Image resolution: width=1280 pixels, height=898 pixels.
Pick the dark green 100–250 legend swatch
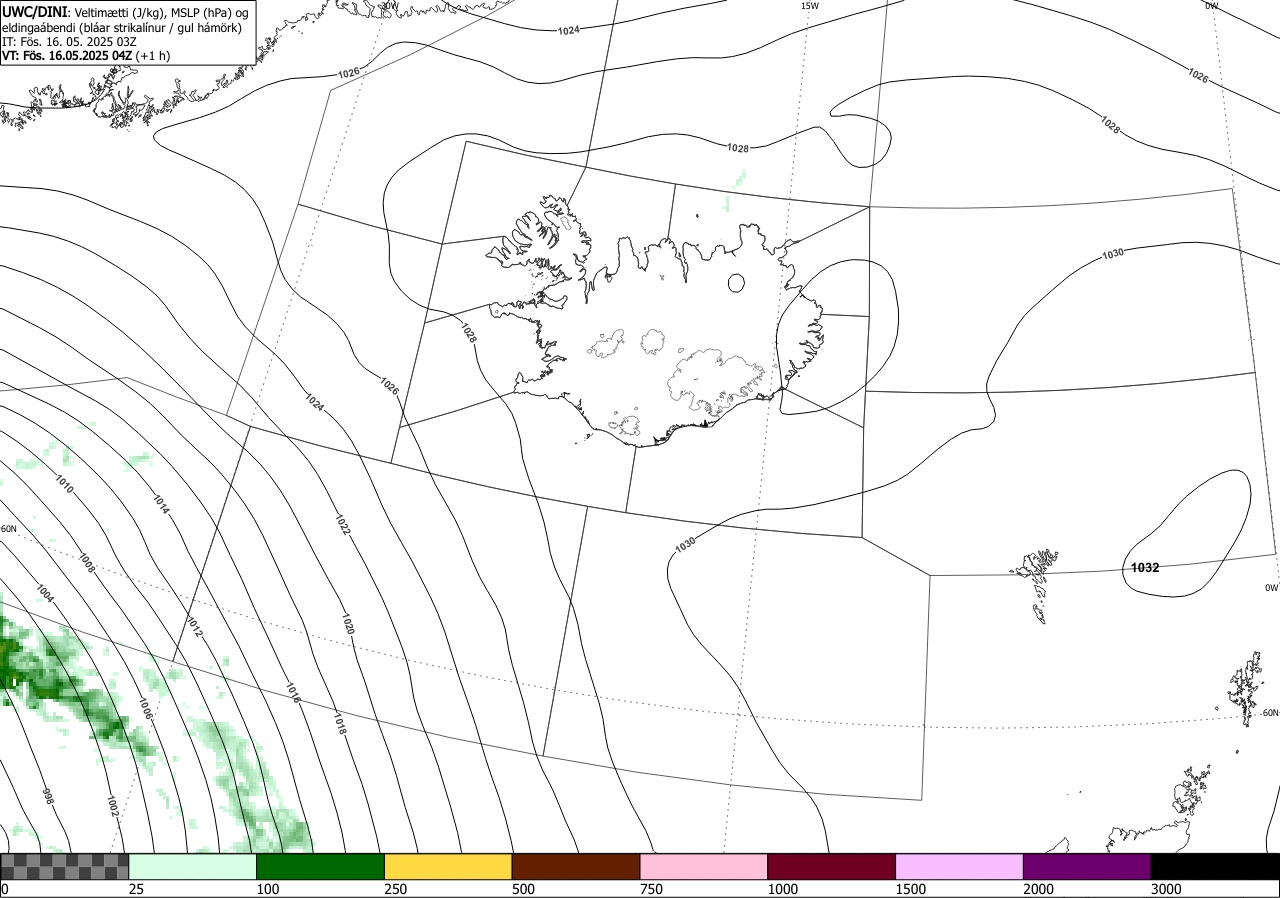coord(321,866)
